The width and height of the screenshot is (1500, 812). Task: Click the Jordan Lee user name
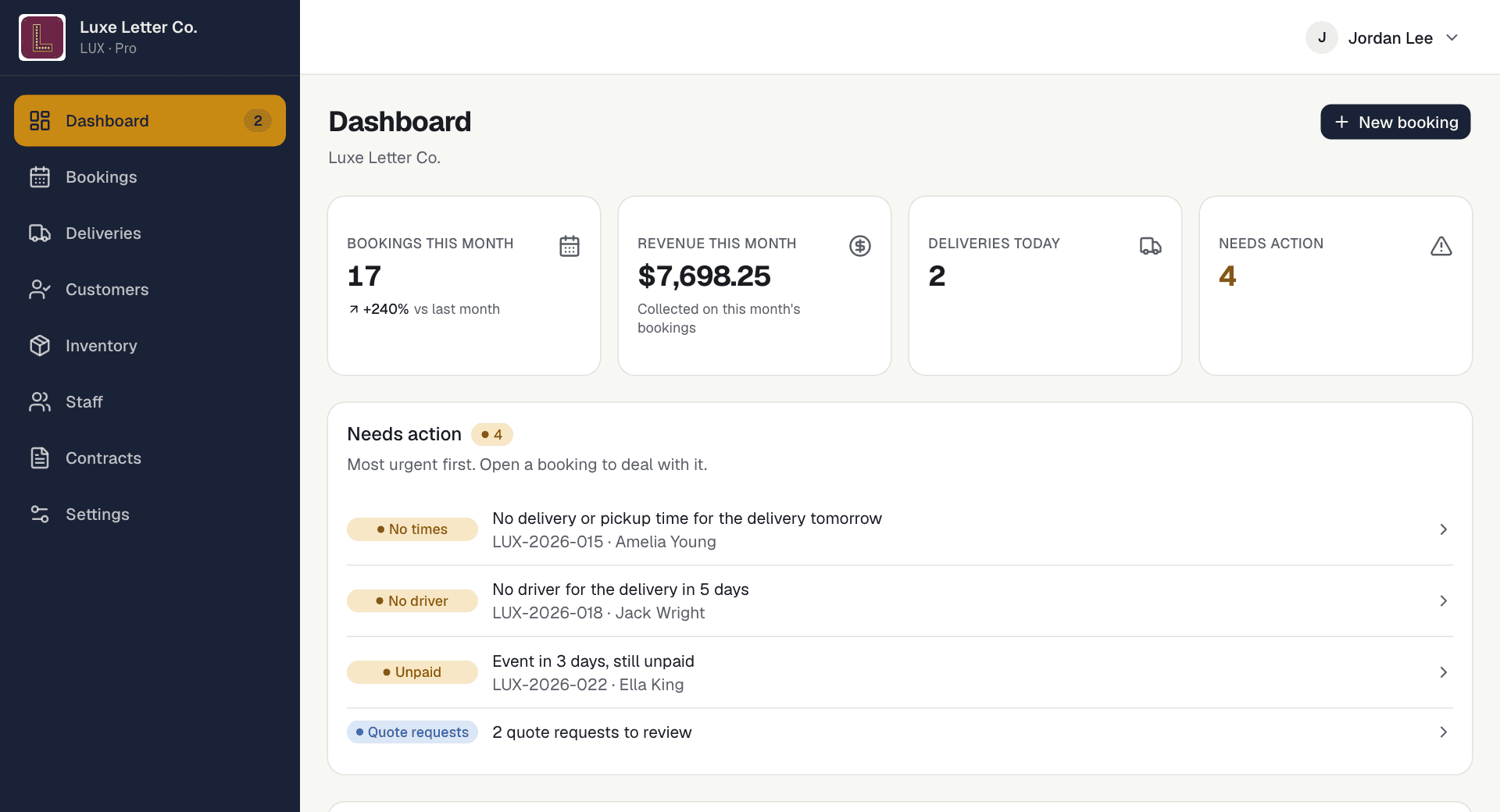click(1390, 37)
